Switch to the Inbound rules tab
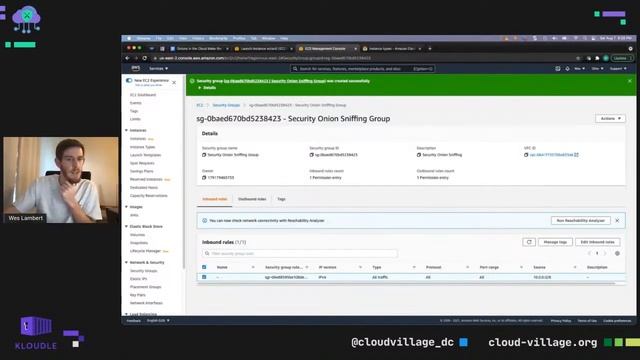640x360 pixels. 215,199
